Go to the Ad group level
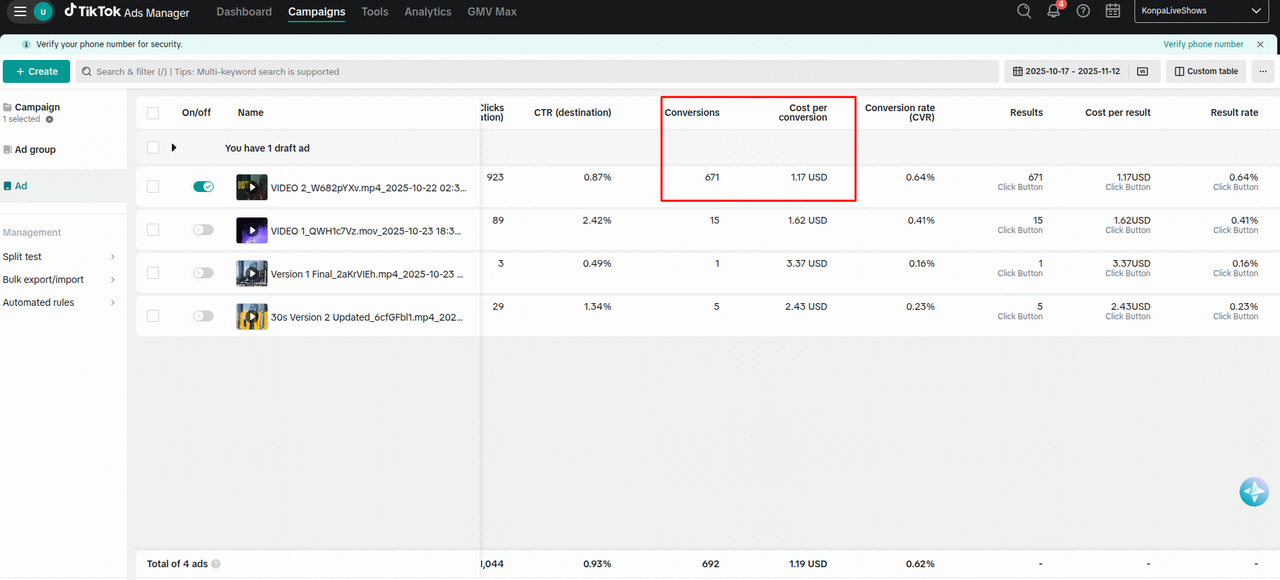Screen dimensions: 1280x580 click(35, 150)
